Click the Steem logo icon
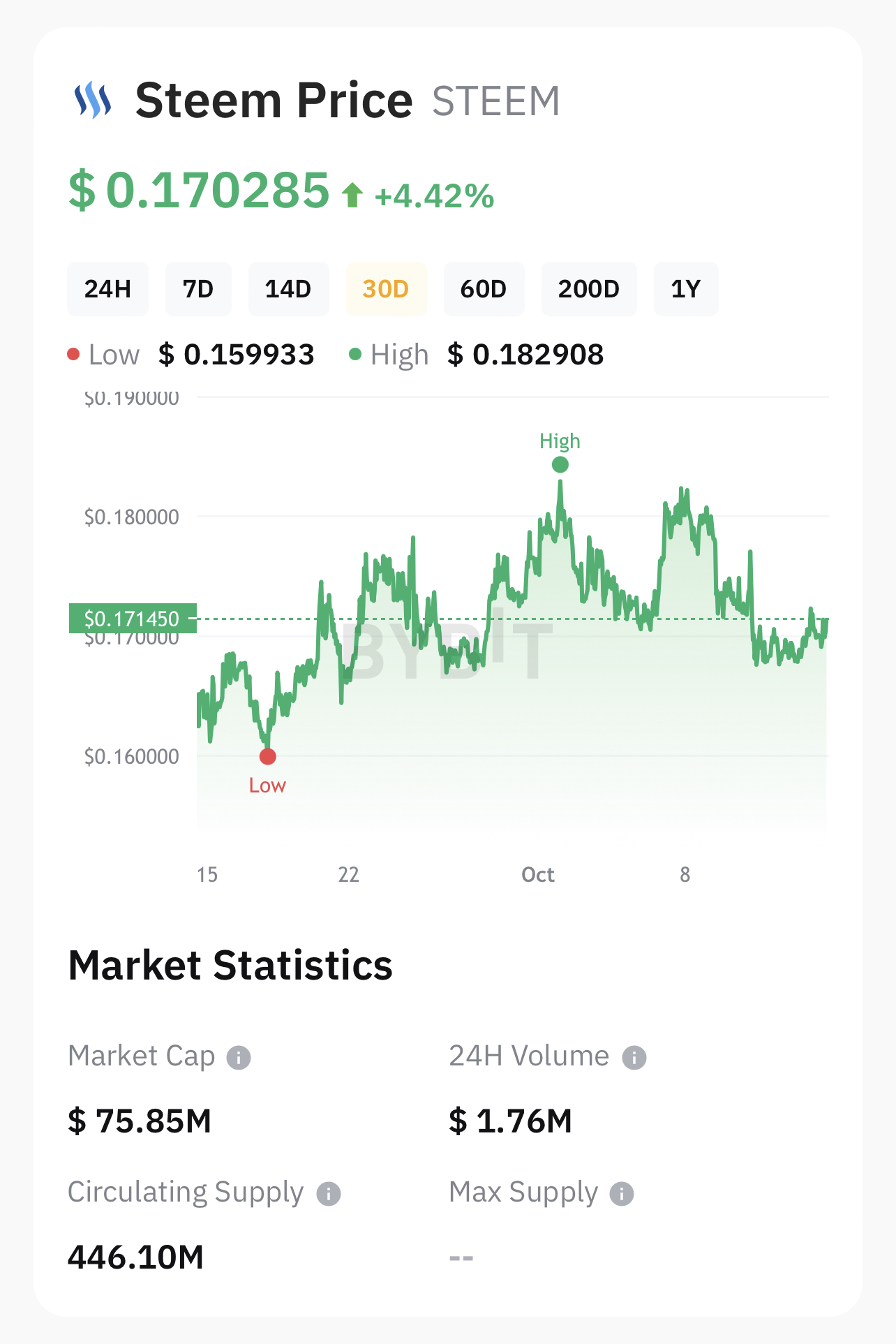This screenshot has height=1344, width=896. click(93, 101)
